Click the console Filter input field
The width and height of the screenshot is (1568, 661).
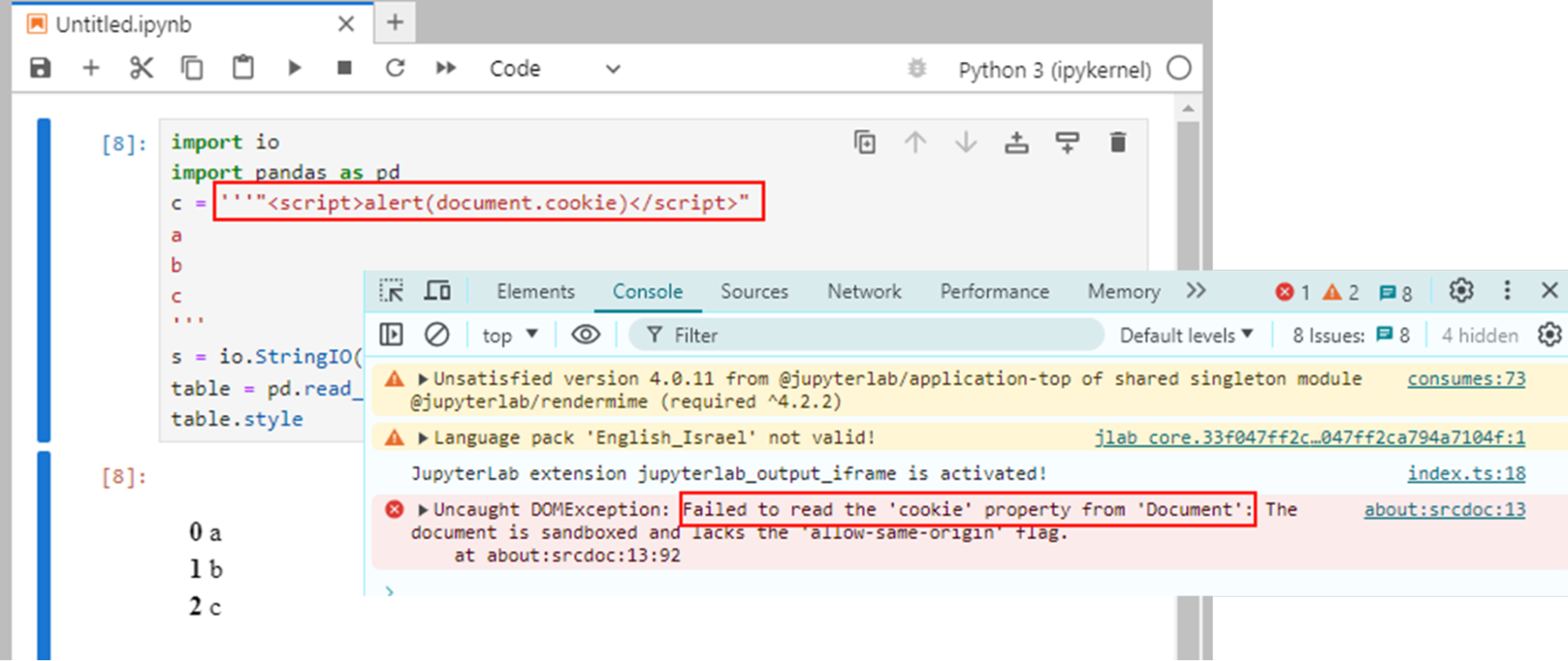[x=867, y=336]
